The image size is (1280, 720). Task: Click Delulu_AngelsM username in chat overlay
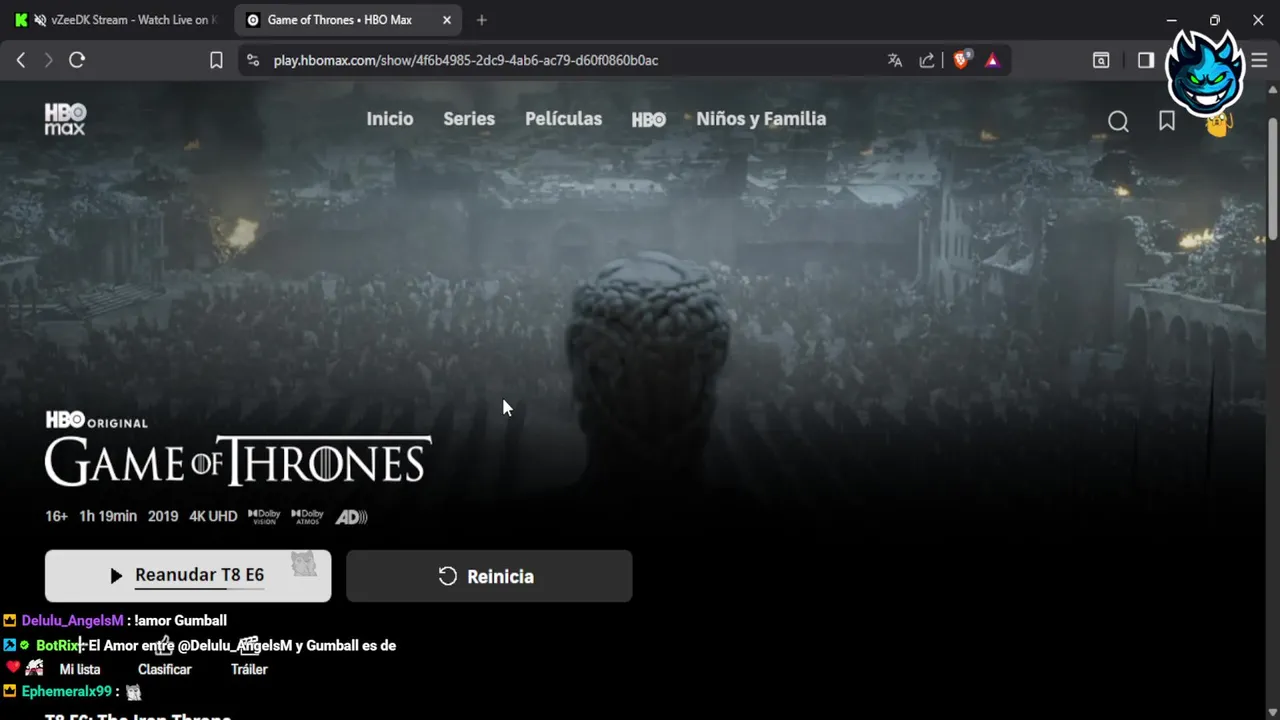click(72, 620)
